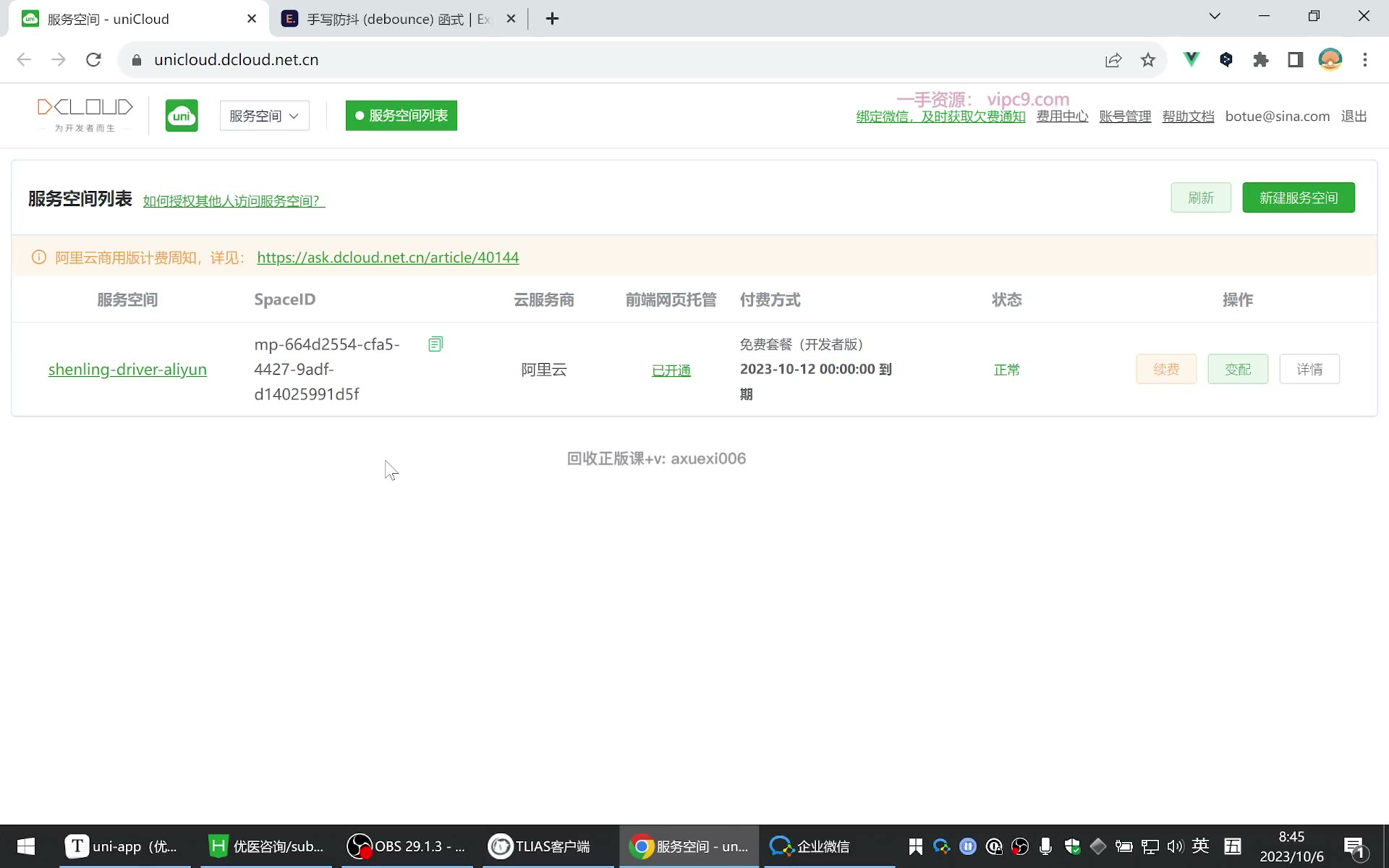This screenshot has height=868, width=1389.
Task: Click 退出 to log out
Action: tap(1354, 116)
